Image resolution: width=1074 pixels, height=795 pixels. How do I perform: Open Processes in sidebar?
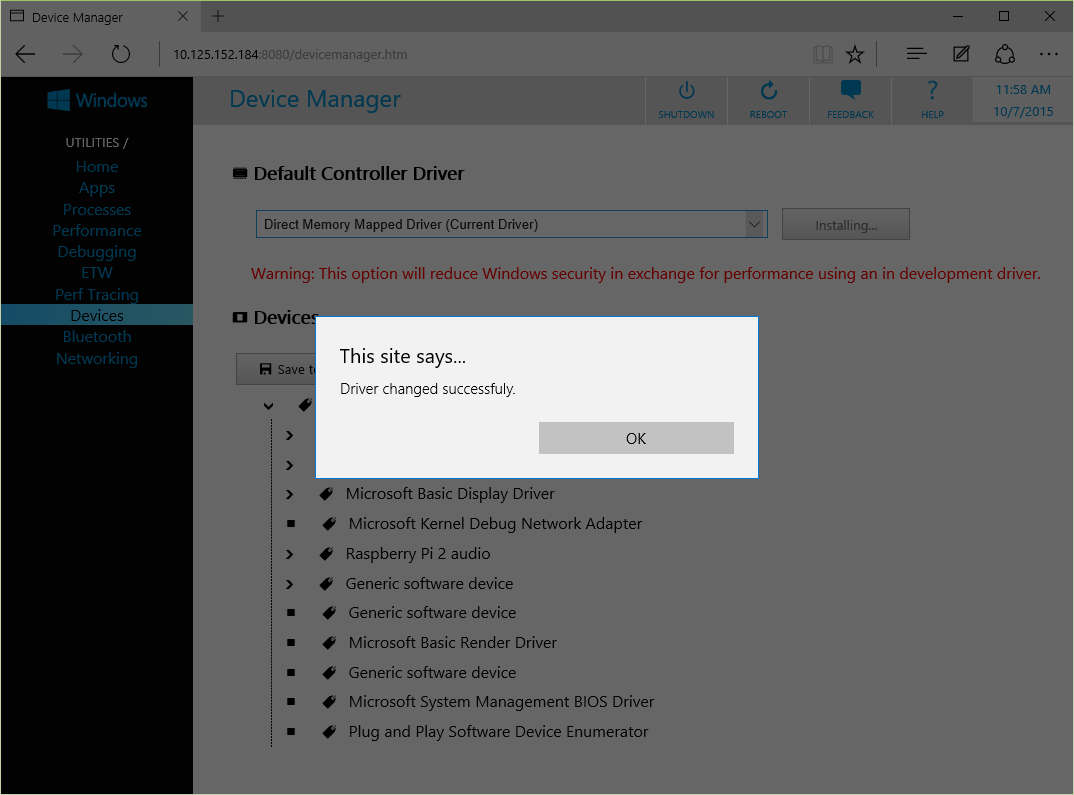tap(97, 210)
